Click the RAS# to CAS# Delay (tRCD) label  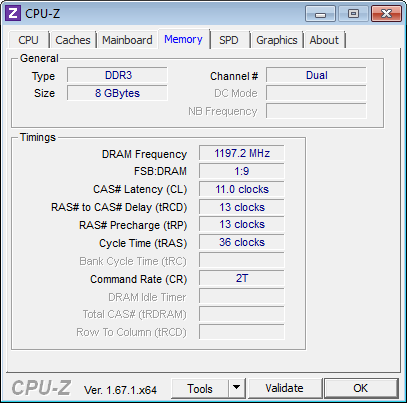point(119,207)
